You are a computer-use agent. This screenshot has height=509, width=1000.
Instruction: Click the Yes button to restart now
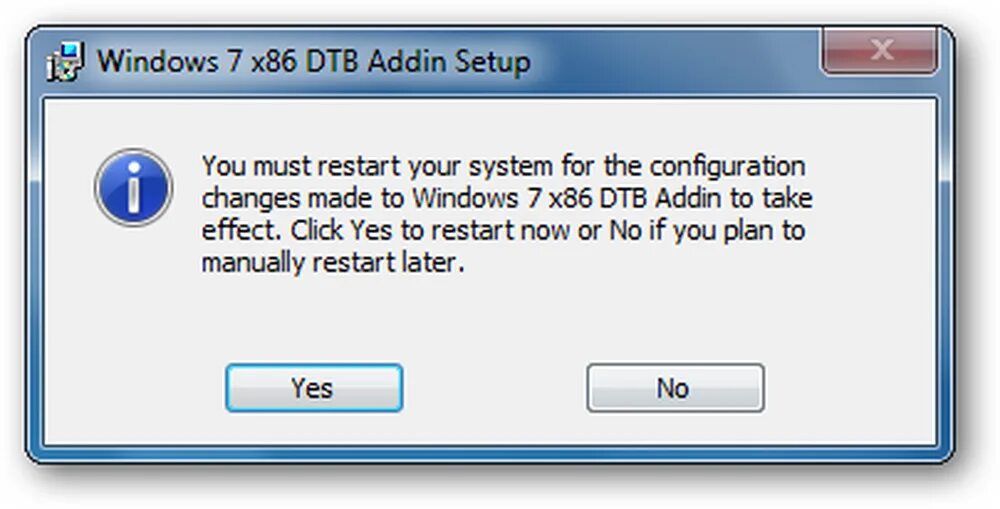point(313,388)
